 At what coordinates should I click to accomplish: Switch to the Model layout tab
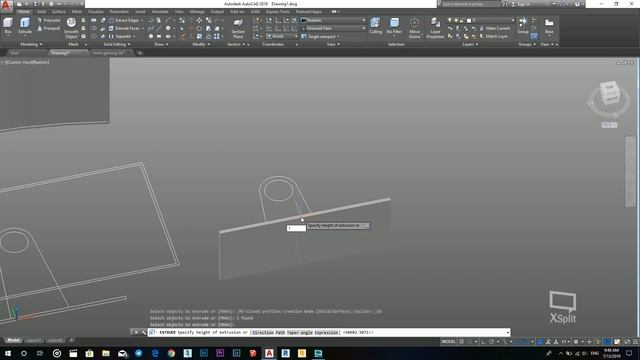(13, 340)
